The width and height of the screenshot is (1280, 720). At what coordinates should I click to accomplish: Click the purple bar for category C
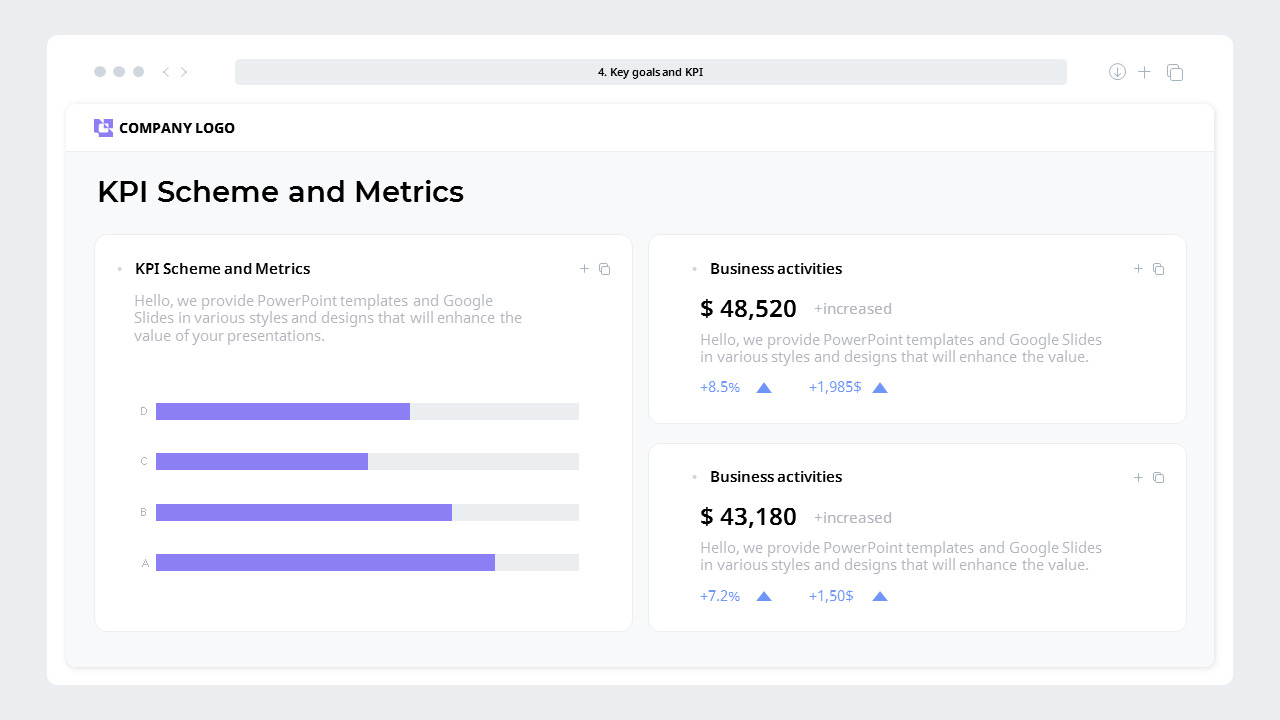[x=262, y=462]
